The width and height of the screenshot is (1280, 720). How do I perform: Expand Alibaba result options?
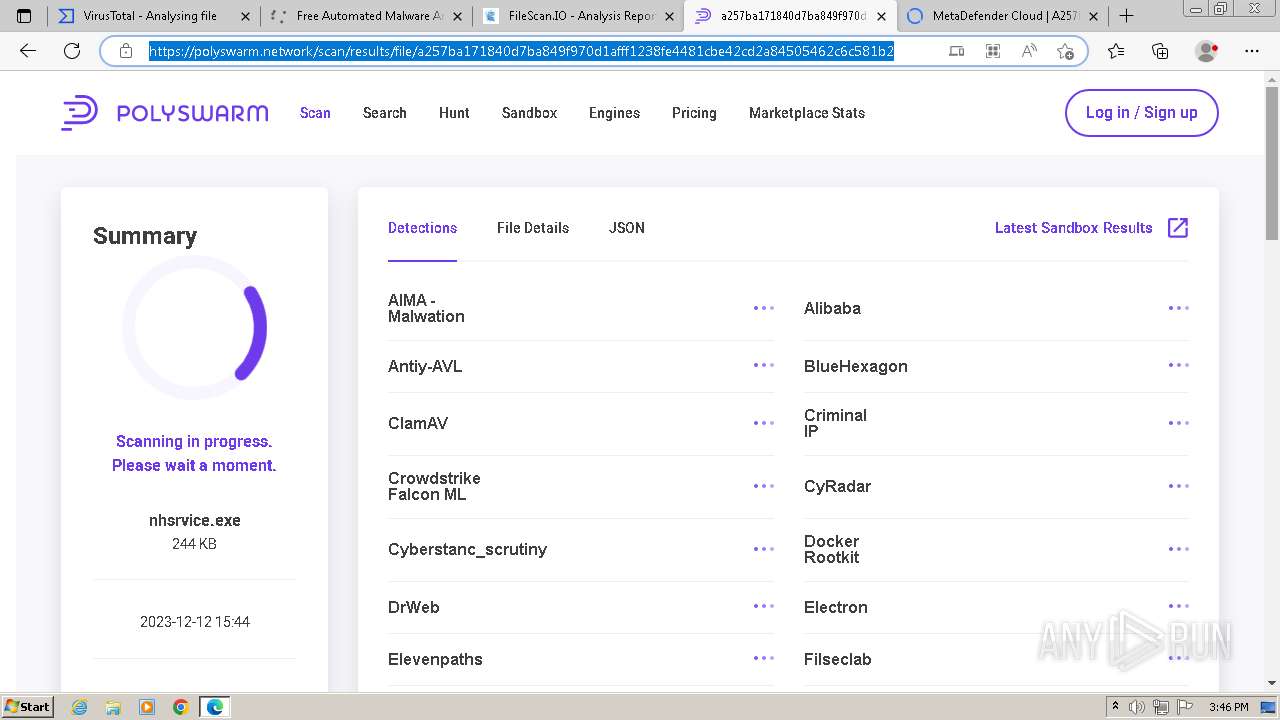(x=1179, y=308)
